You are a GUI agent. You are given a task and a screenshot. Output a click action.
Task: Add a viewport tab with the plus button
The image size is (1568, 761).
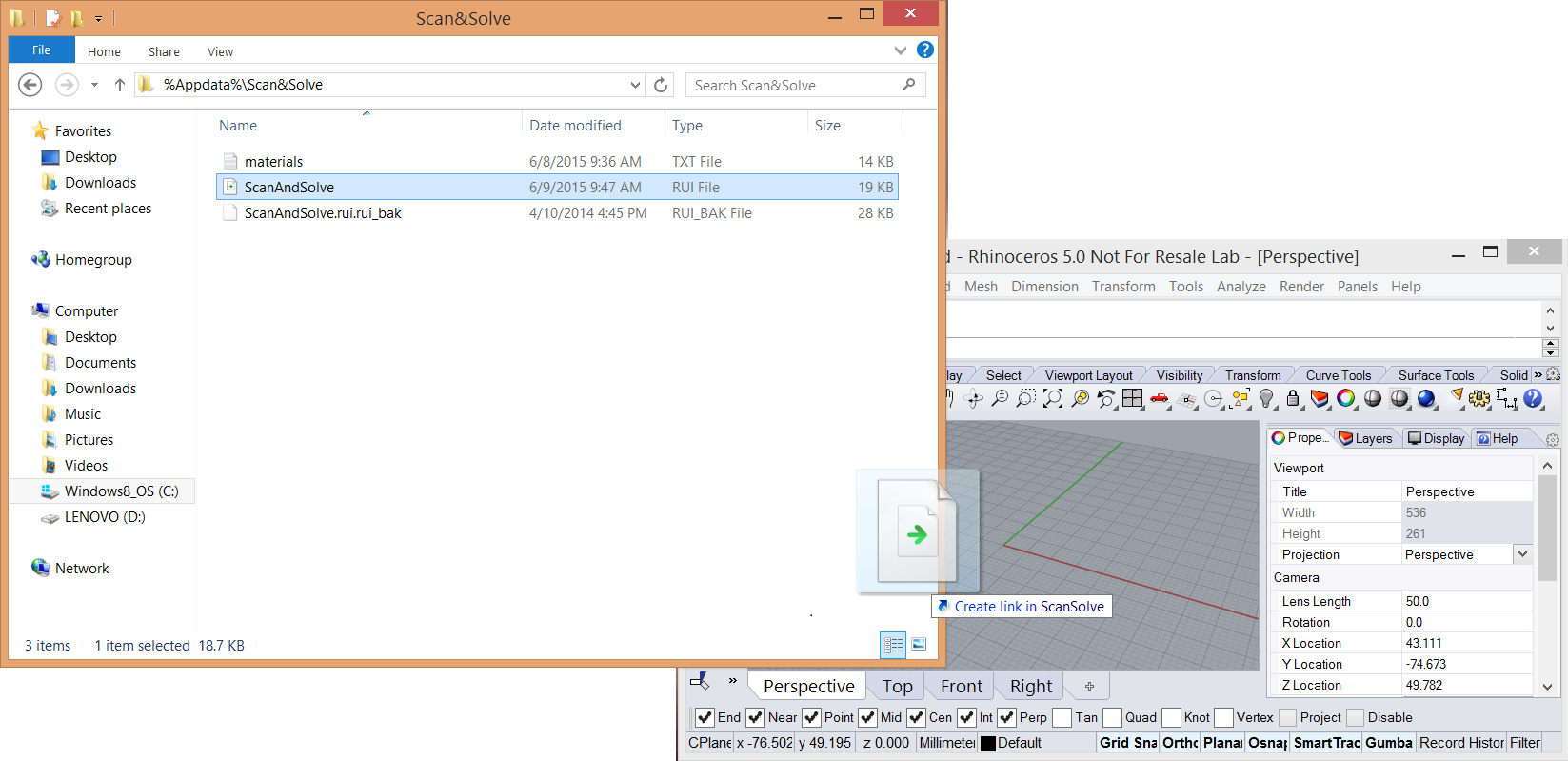coord(1090,686)
